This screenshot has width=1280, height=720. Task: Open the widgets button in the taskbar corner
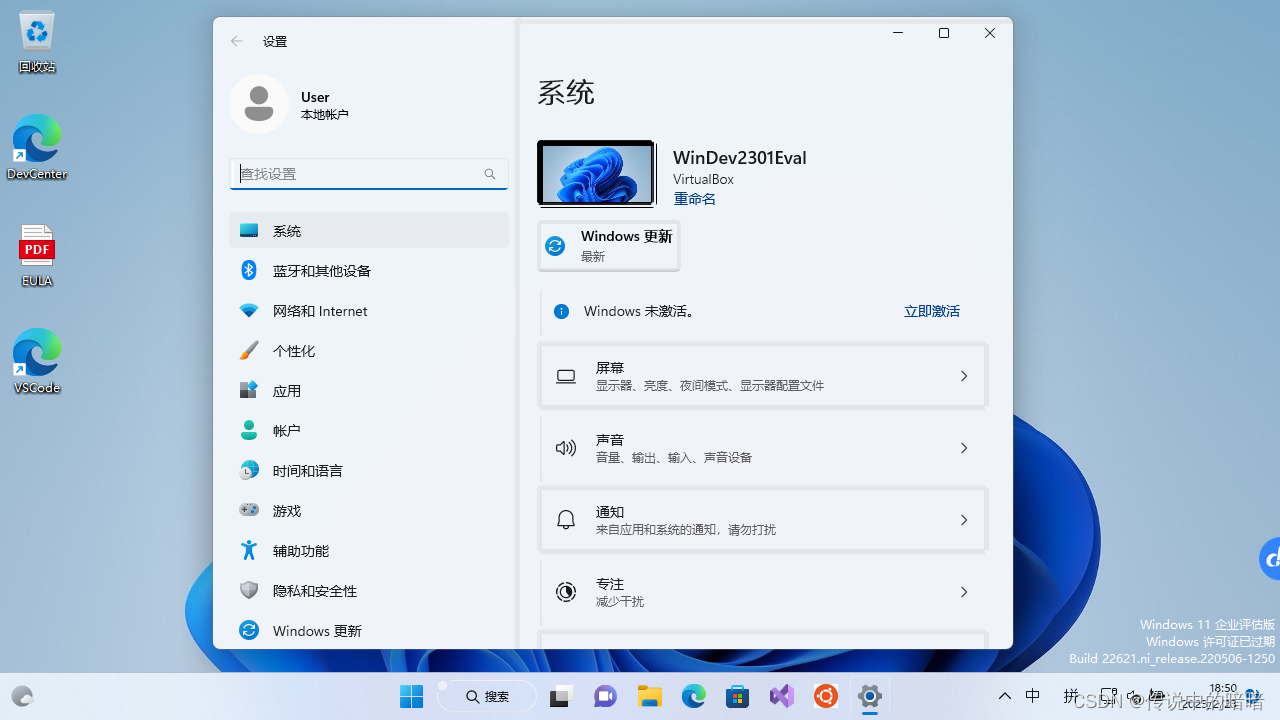(22, 697)
